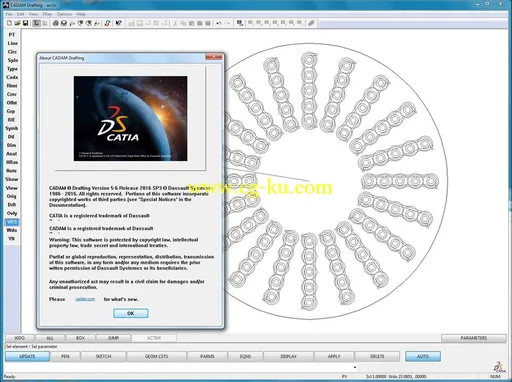
Task: Click the red S refresh toolbar icon
Action: (x=107, y=23)
